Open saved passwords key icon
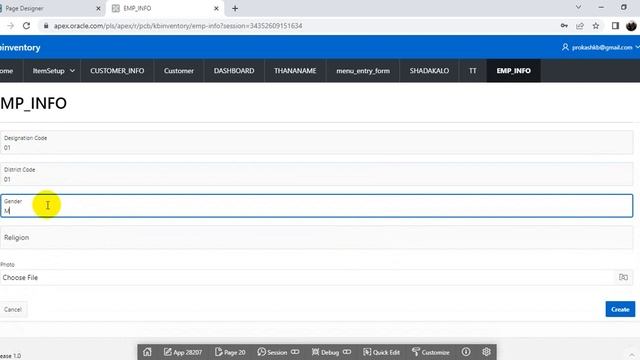 (564, 26)
